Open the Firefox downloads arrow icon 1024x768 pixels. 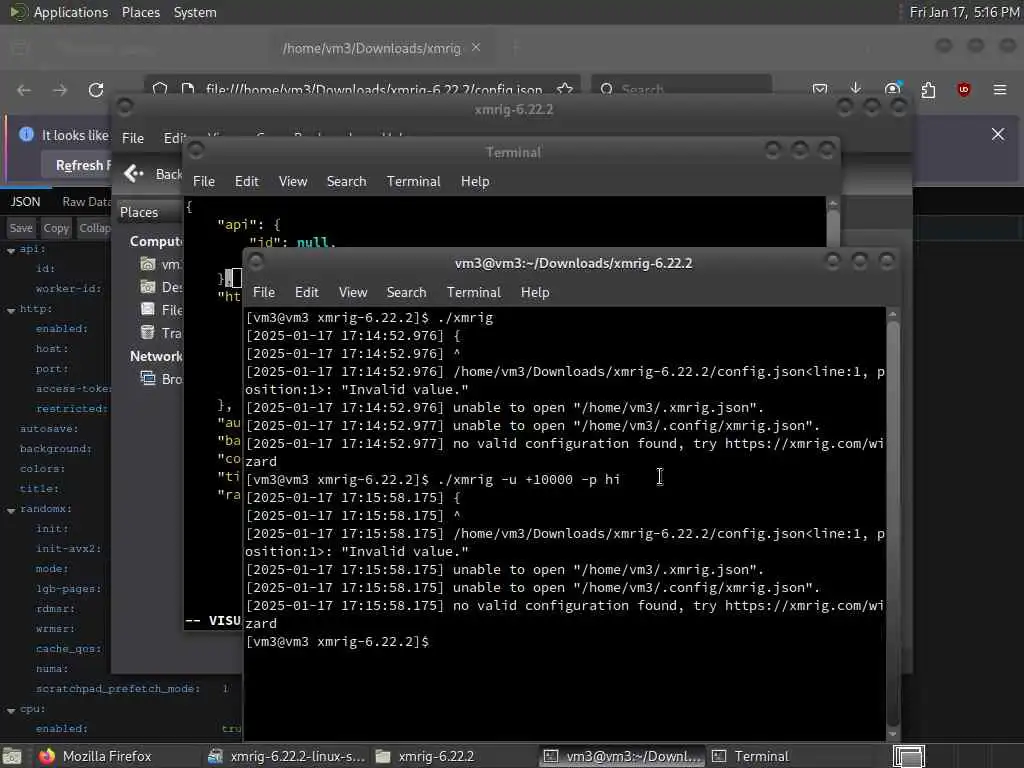pos(856,88)
